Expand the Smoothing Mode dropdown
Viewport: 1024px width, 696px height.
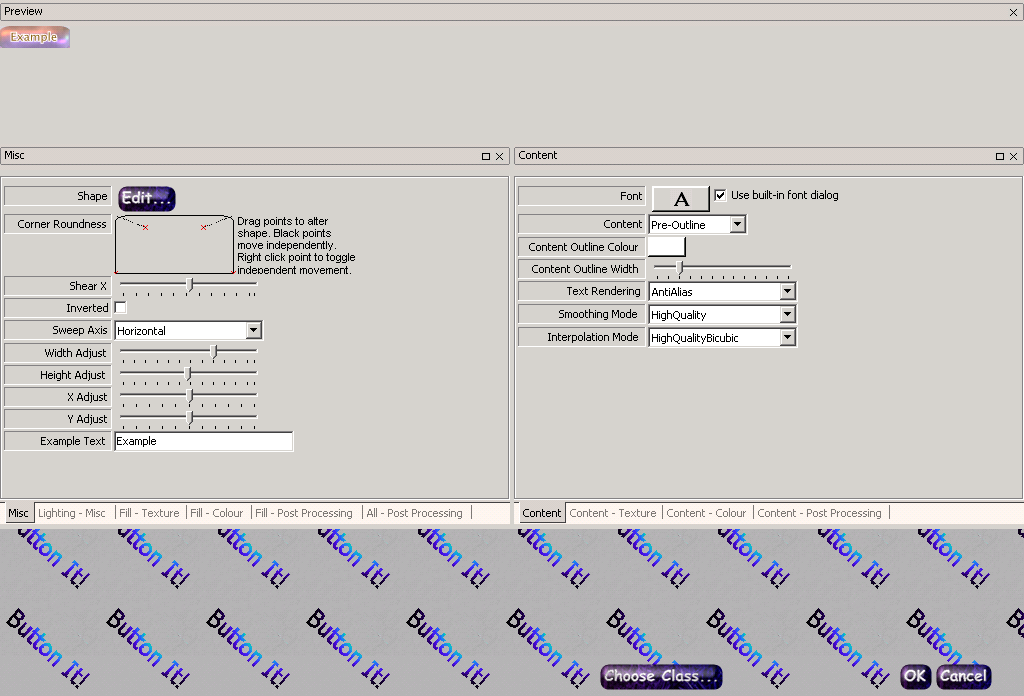click(x=787, y=315)
